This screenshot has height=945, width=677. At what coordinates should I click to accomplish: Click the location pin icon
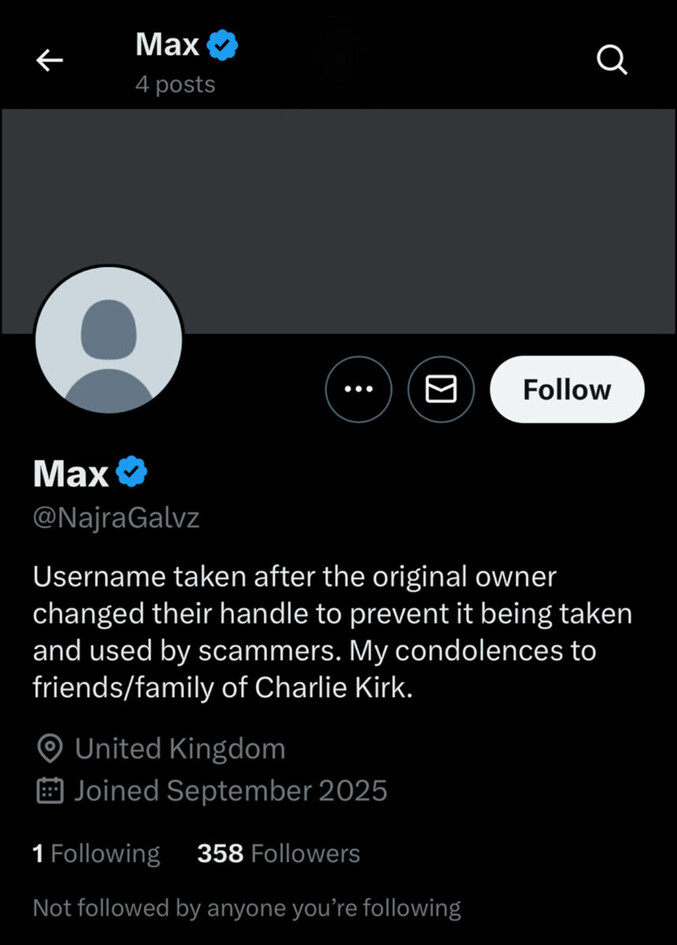click(x=49, y=748)
